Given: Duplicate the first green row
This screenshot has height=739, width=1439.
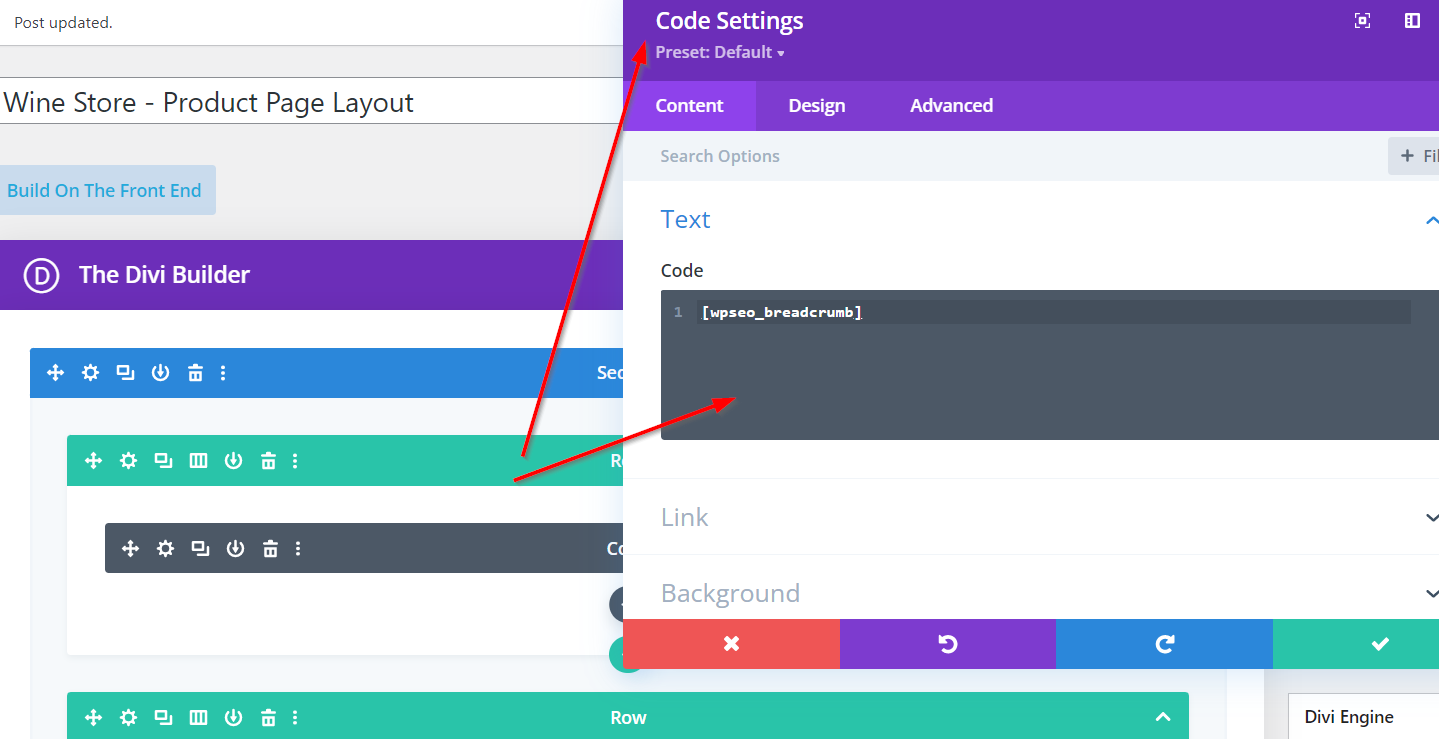Looking at the screenshot, I should [x=163, y=461].
